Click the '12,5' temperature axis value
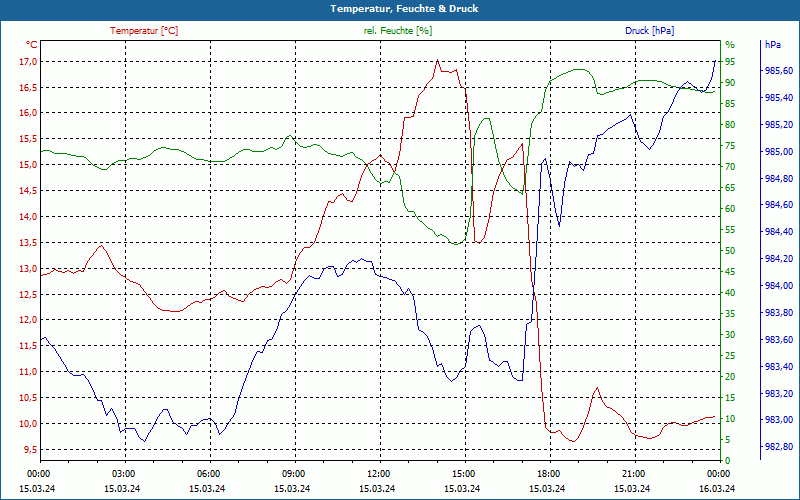 [29, 294]
